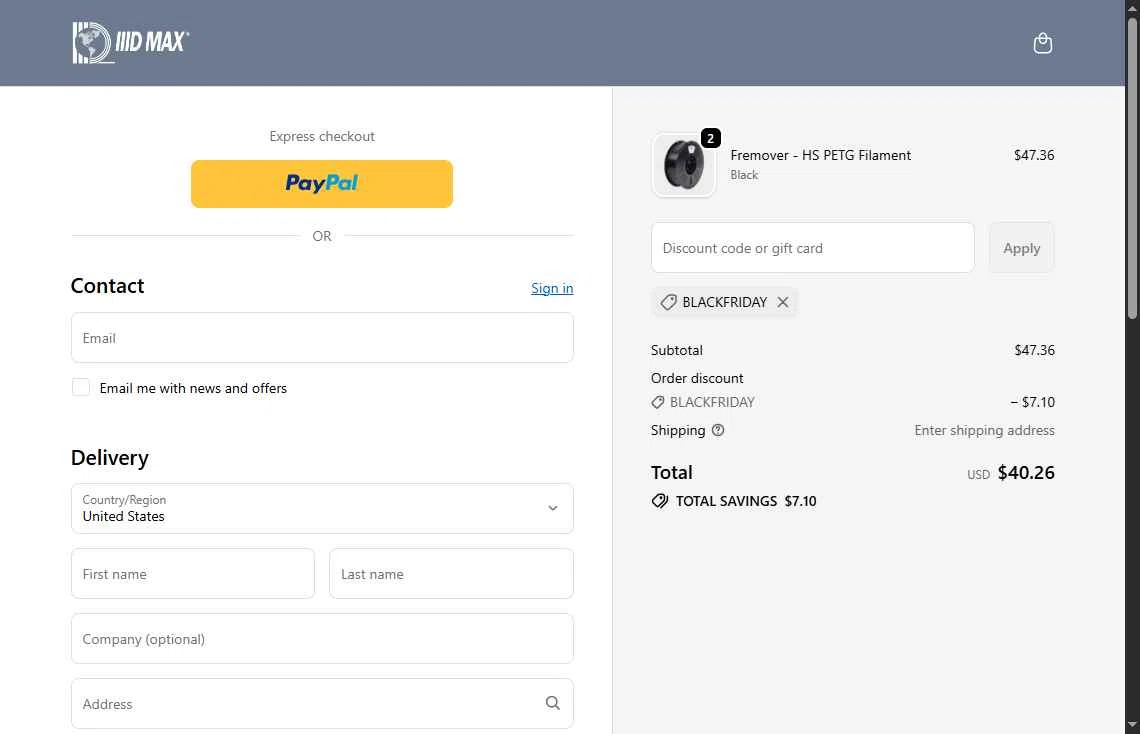The width and height of the screenshot is (1140, 734).
Task: Click the IIID MAX logo
Action: (x=131, y=42)
